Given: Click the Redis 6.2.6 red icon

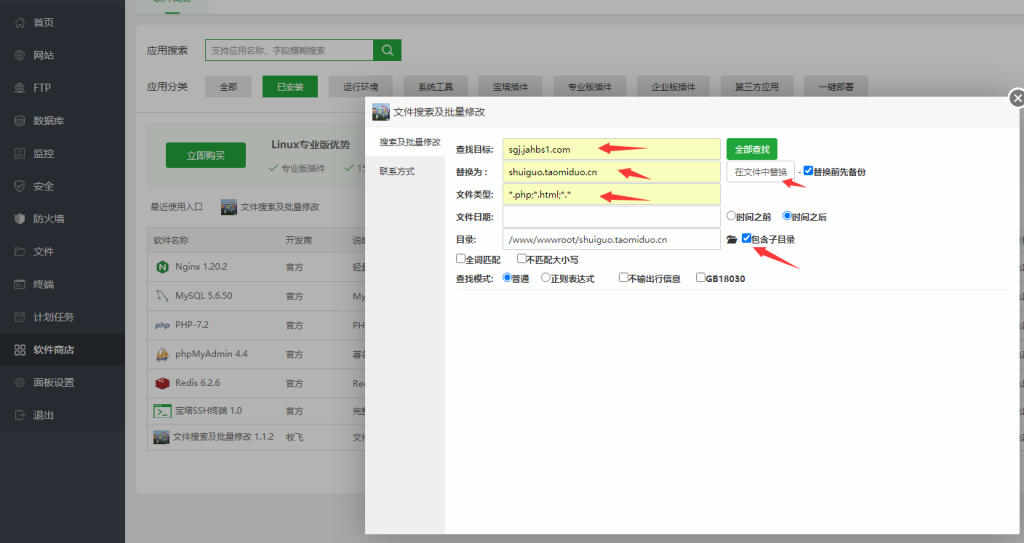Looking at the screenshot, I should click(161, 383).
